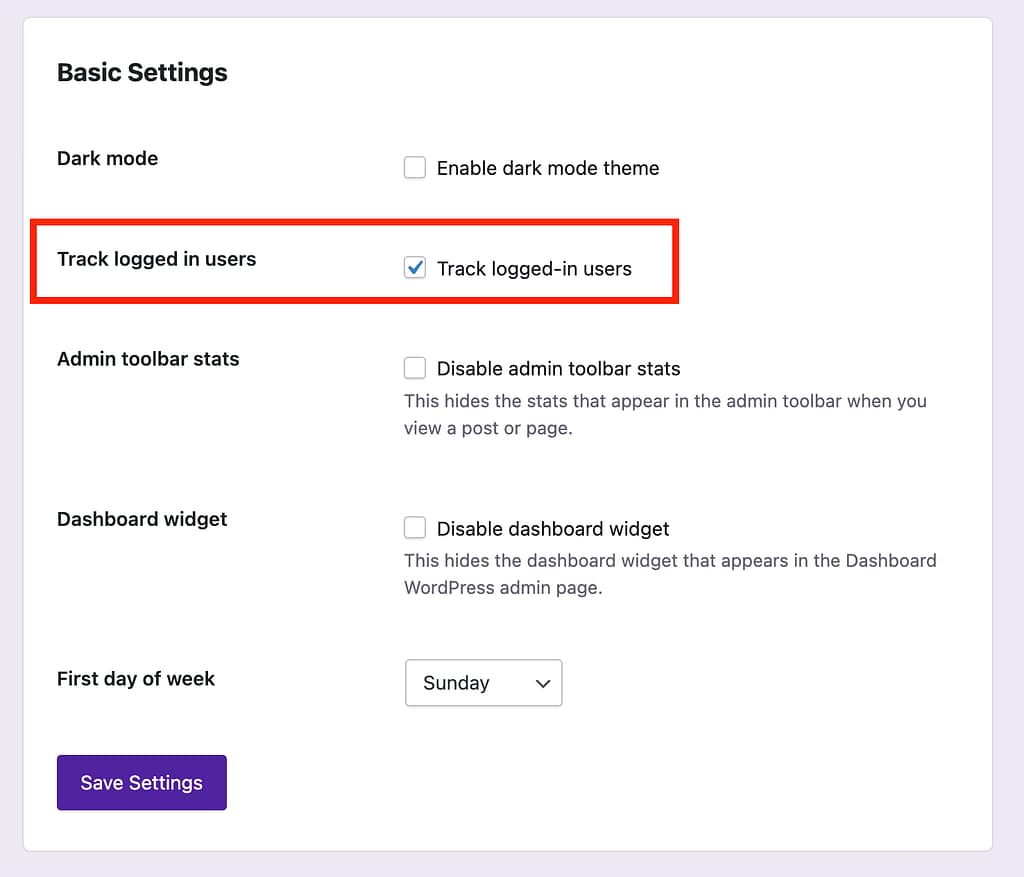The width and height of the screenshot is (1024, 877).
Task: Click the "Disable dashboard widget" label text
Action: pyautogui.click(x=553, y=528)
